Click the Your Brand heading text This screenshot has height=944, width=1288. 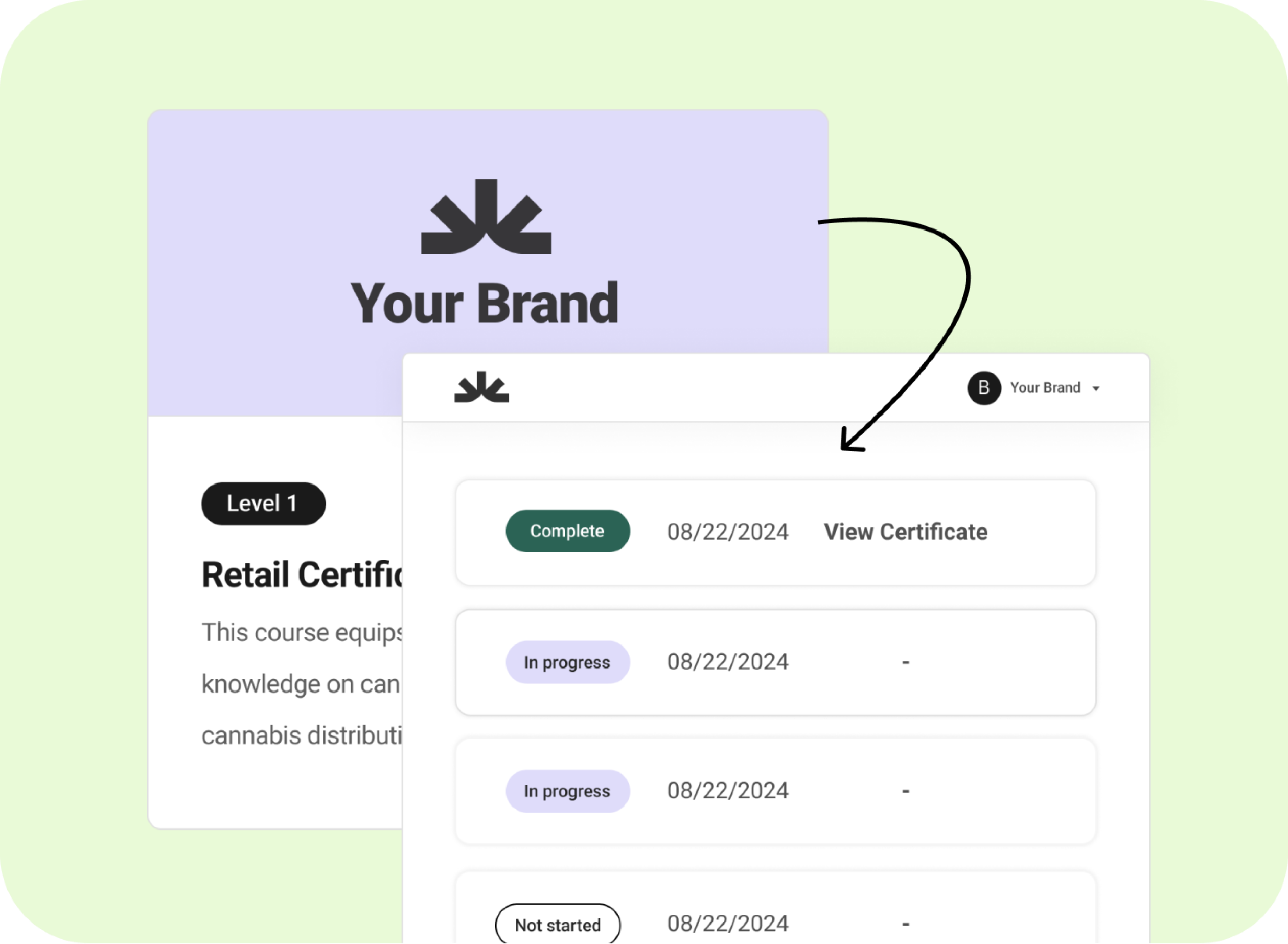(x=484, y=303)
